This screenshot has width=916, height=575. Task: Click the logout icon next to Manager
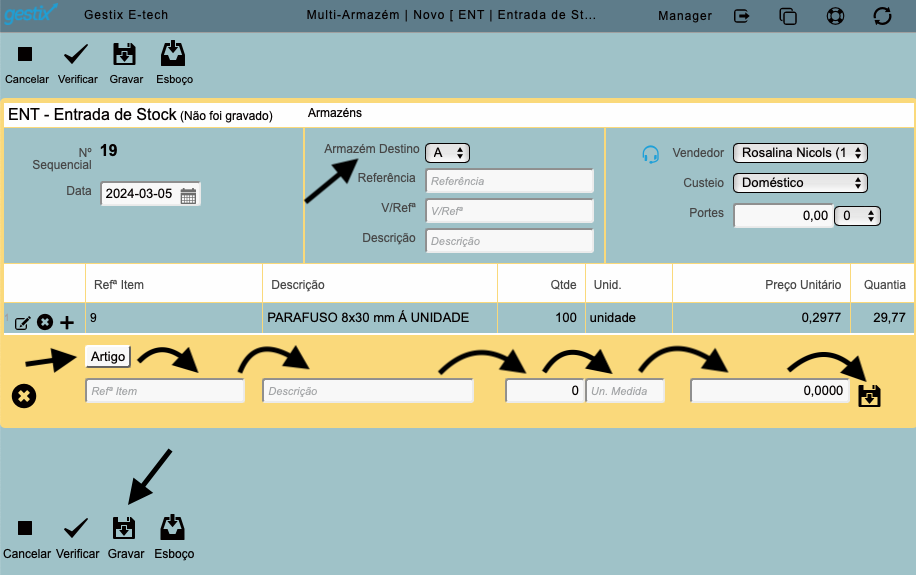741,16
